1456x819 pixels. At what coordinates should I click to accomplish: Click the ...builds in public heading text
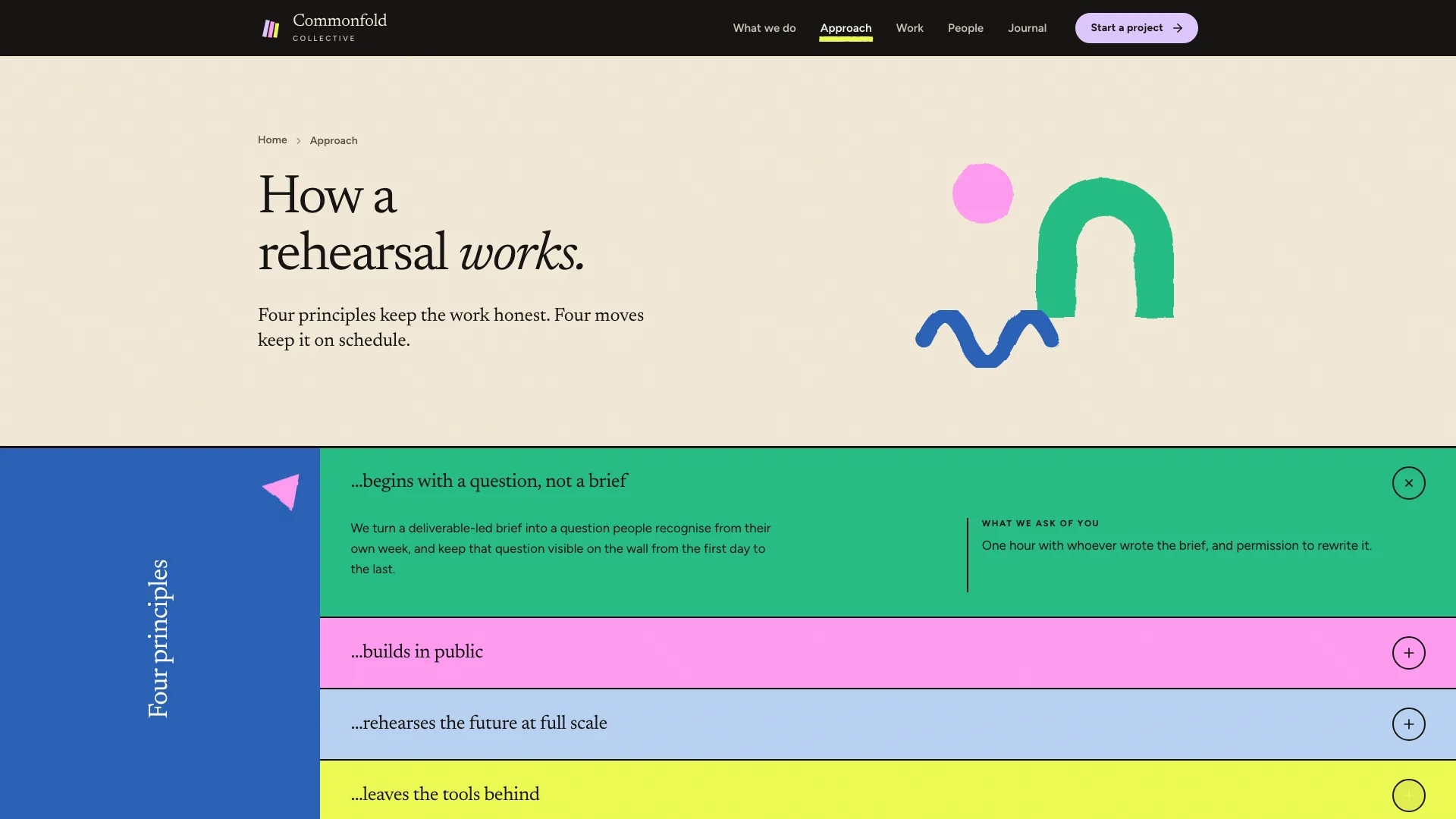tap(416, 651)
